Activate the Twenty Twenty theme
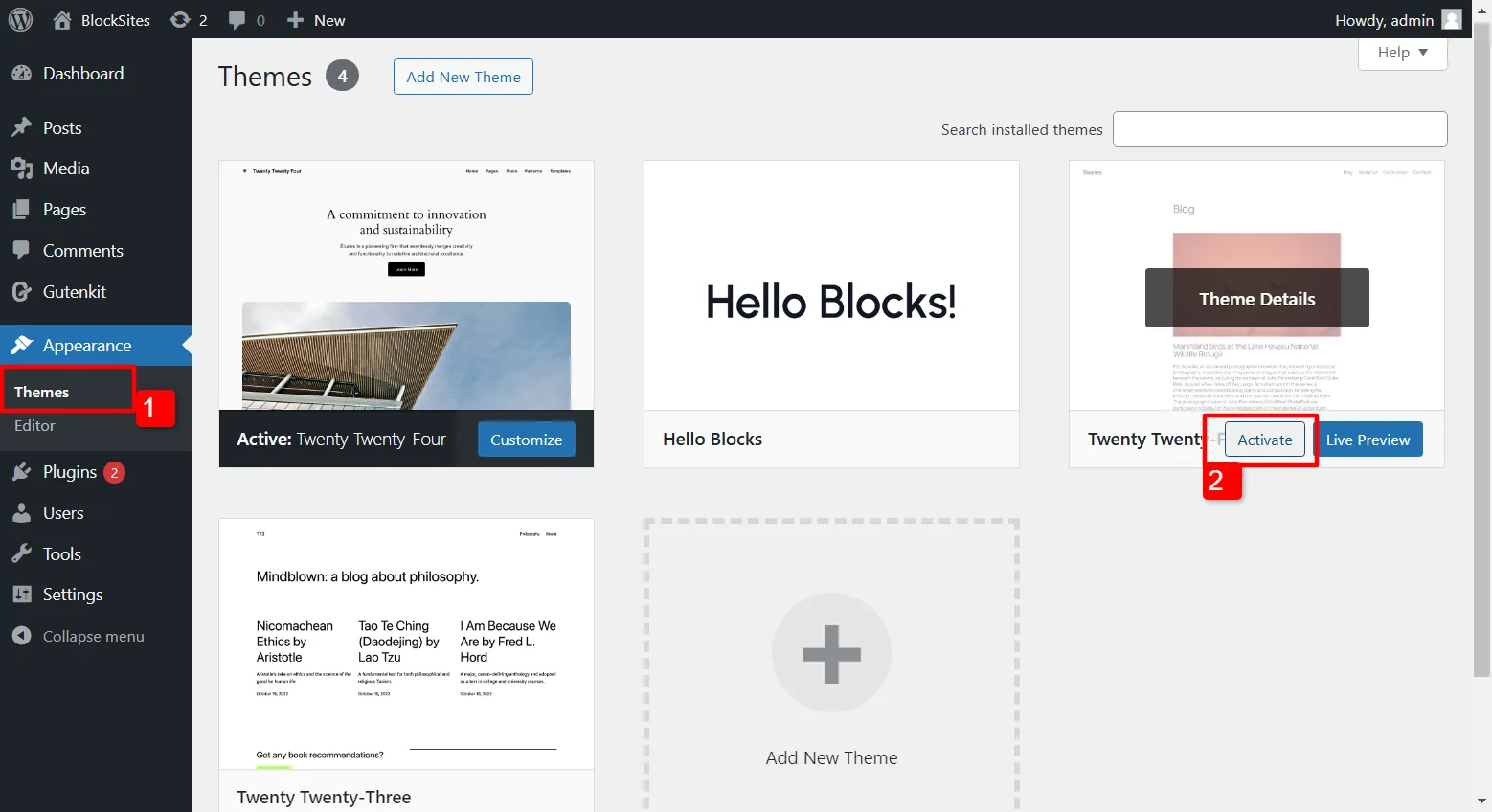Viewport: 1492px width, 812px height. point(1265,440)
